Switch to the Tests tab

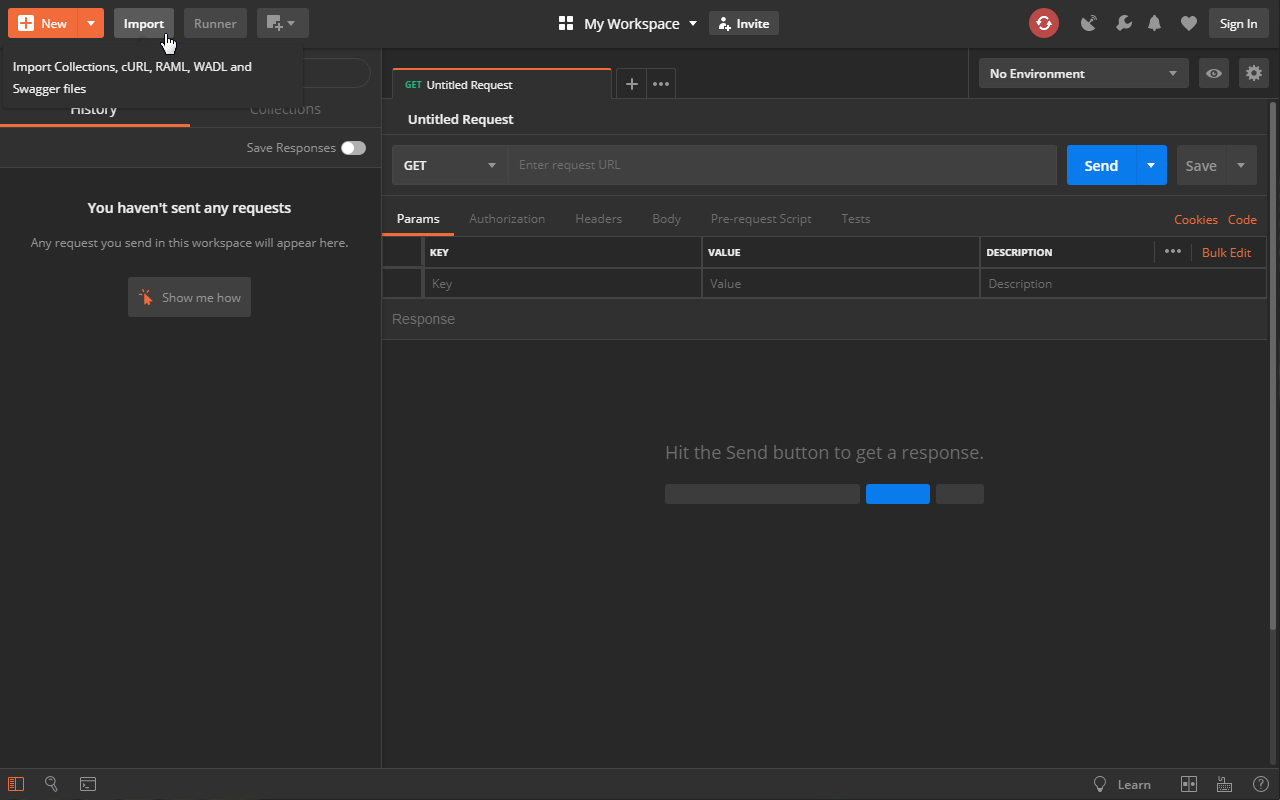pyautogui.click(x=855, y=218)
